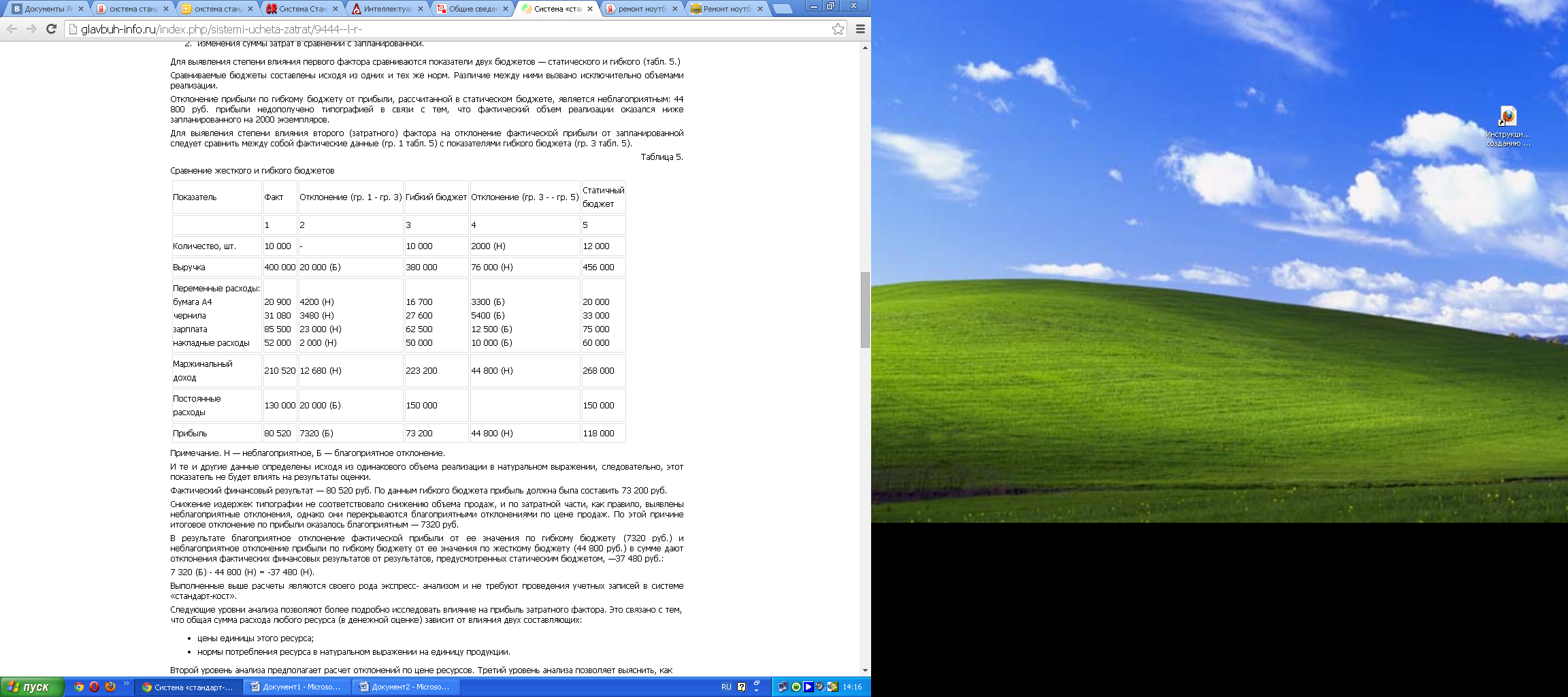Viewport: 1568px width, 697px height.
Task: Open the language bar options arrow
Action: pyautogui.click(x=757, y=690)
